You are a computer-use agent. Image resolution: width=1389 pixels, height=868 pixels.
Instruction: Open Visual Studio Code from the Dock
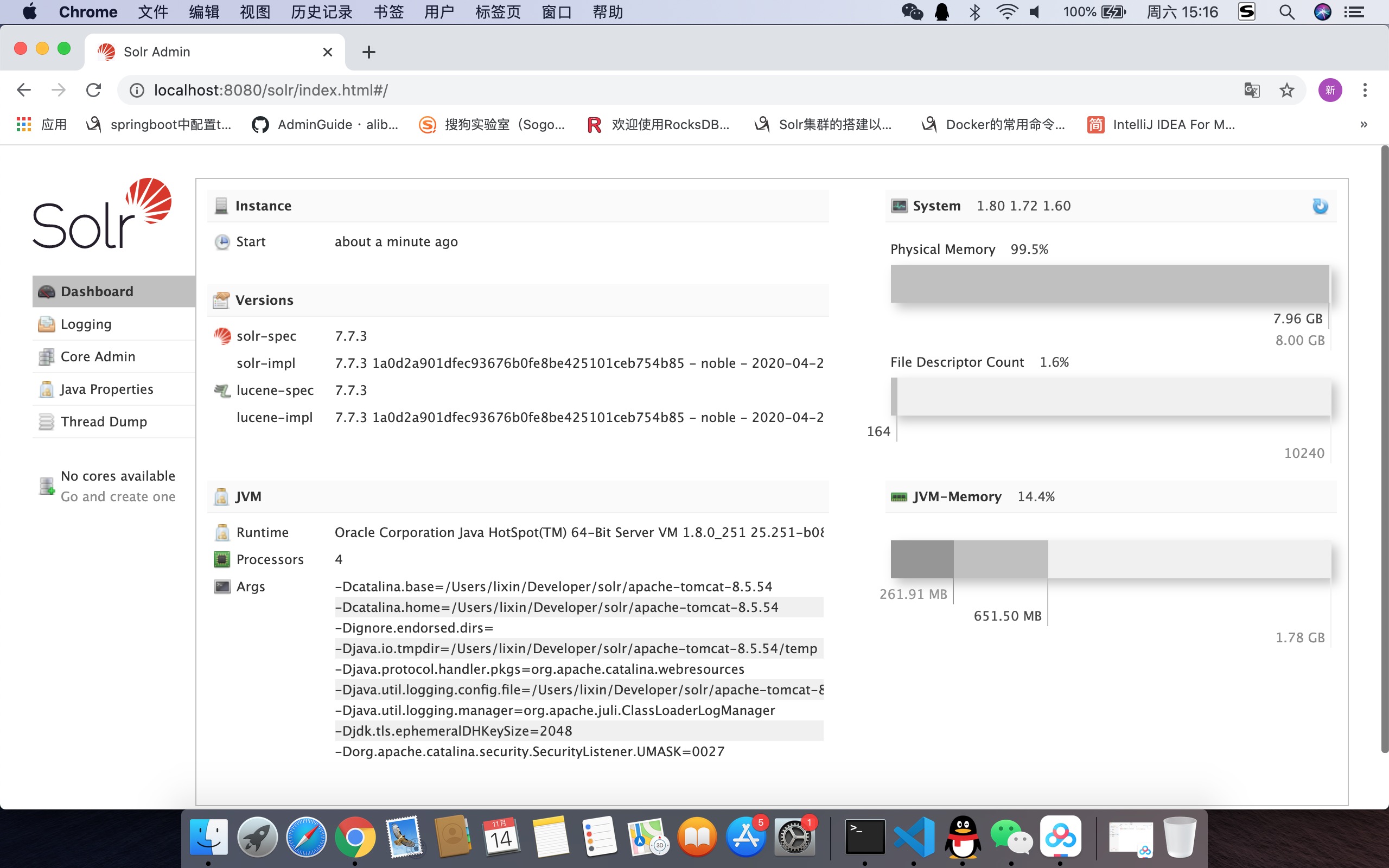914,837
